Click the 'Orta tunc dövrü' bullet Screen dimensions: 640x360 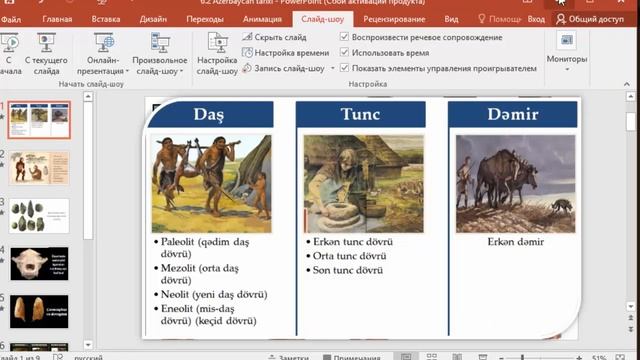pyautogui.click(x=349, y=256)
